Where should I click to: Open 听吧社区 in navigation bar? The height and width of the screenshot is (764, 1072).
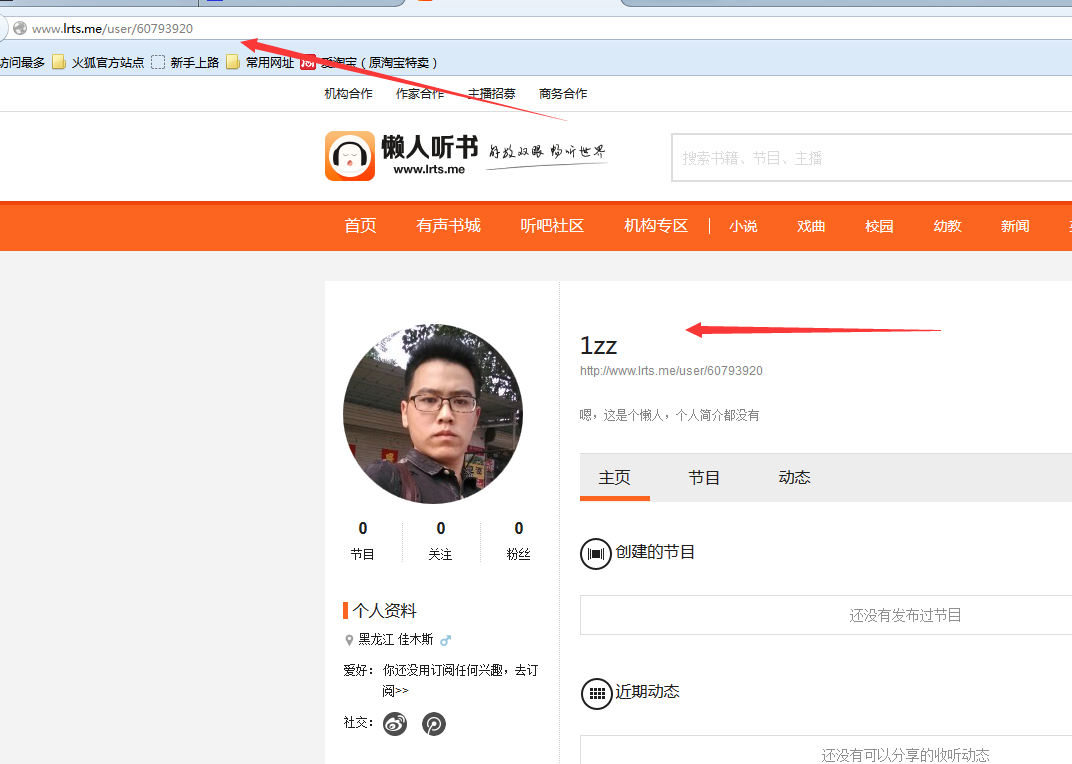tap(552, 226)
